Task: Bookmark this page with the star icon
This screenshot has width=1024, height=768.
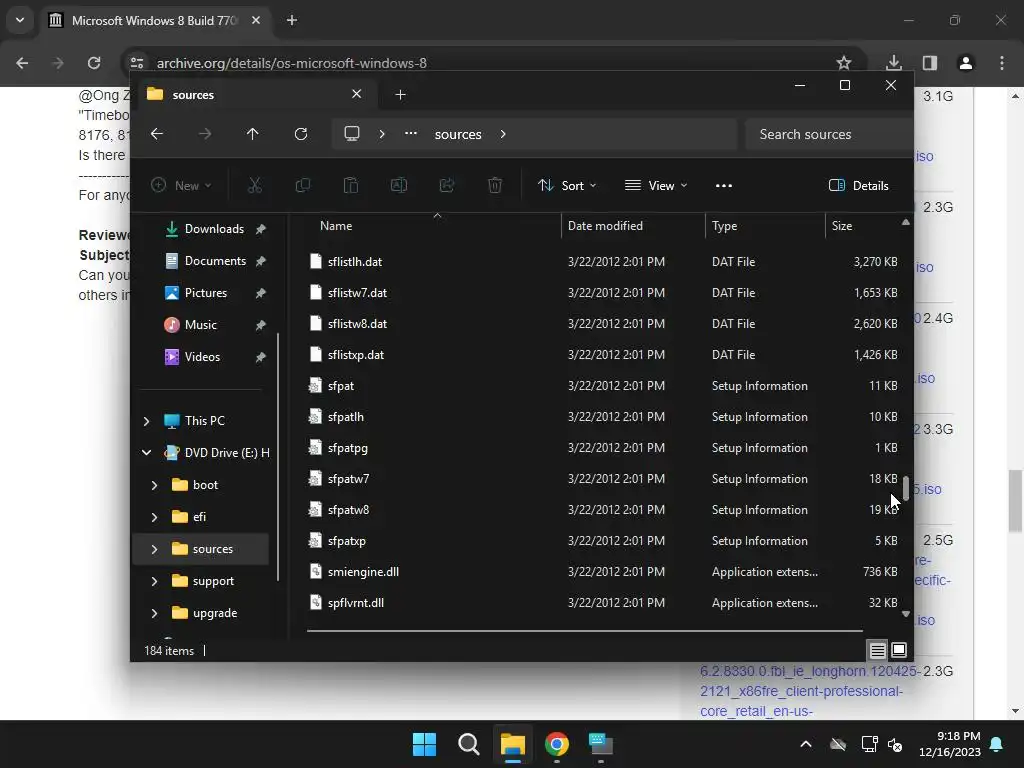Action: (x=844, y=63)
